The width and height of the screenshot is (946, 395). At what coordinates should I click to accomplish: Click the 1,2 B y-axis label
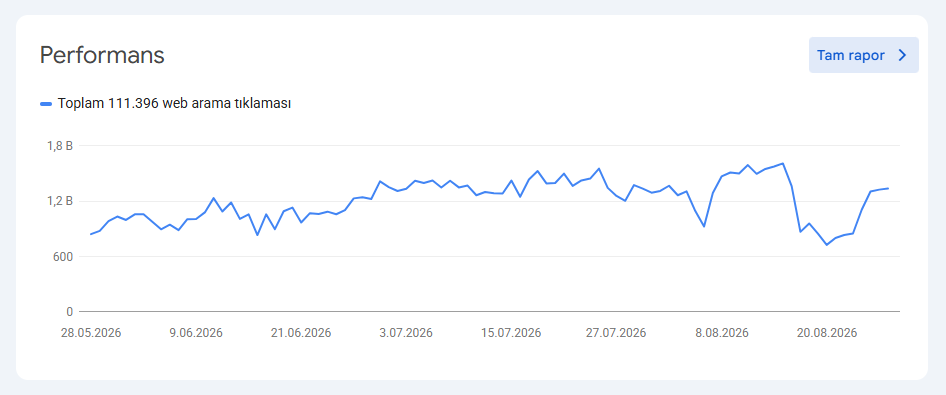60,201
